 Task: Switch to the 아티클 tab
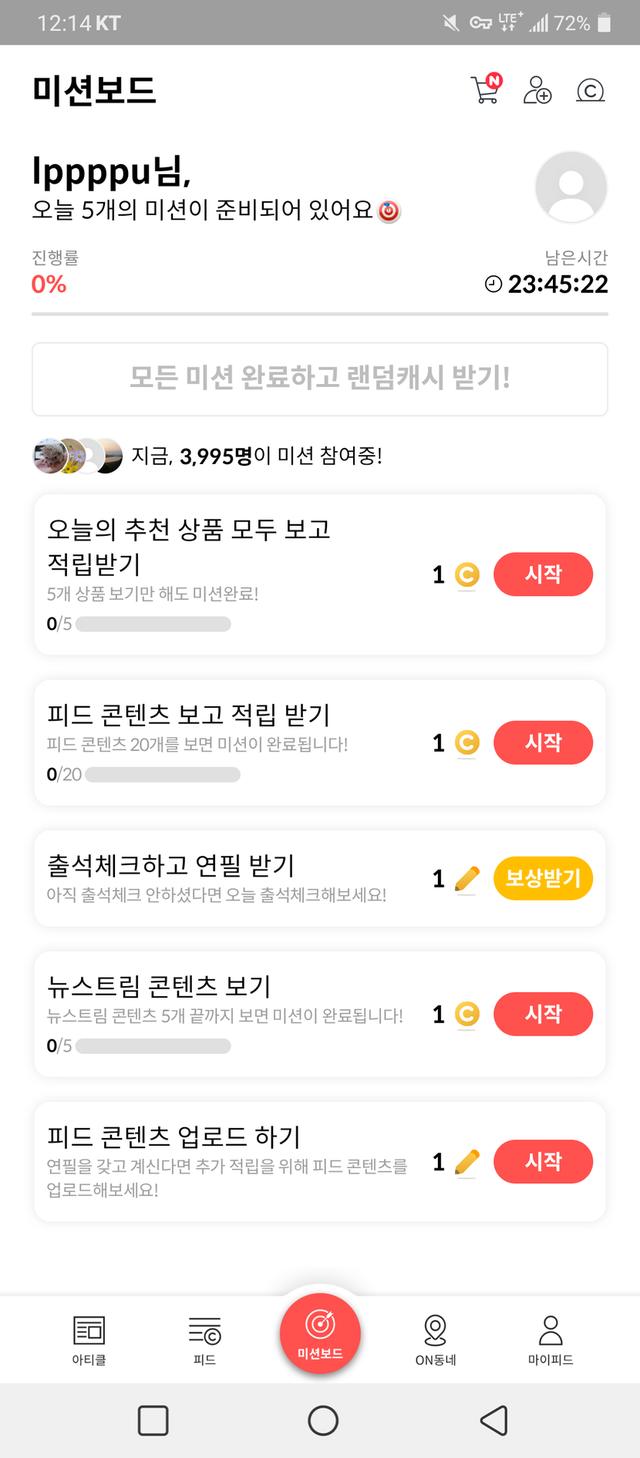[89, 1340]
